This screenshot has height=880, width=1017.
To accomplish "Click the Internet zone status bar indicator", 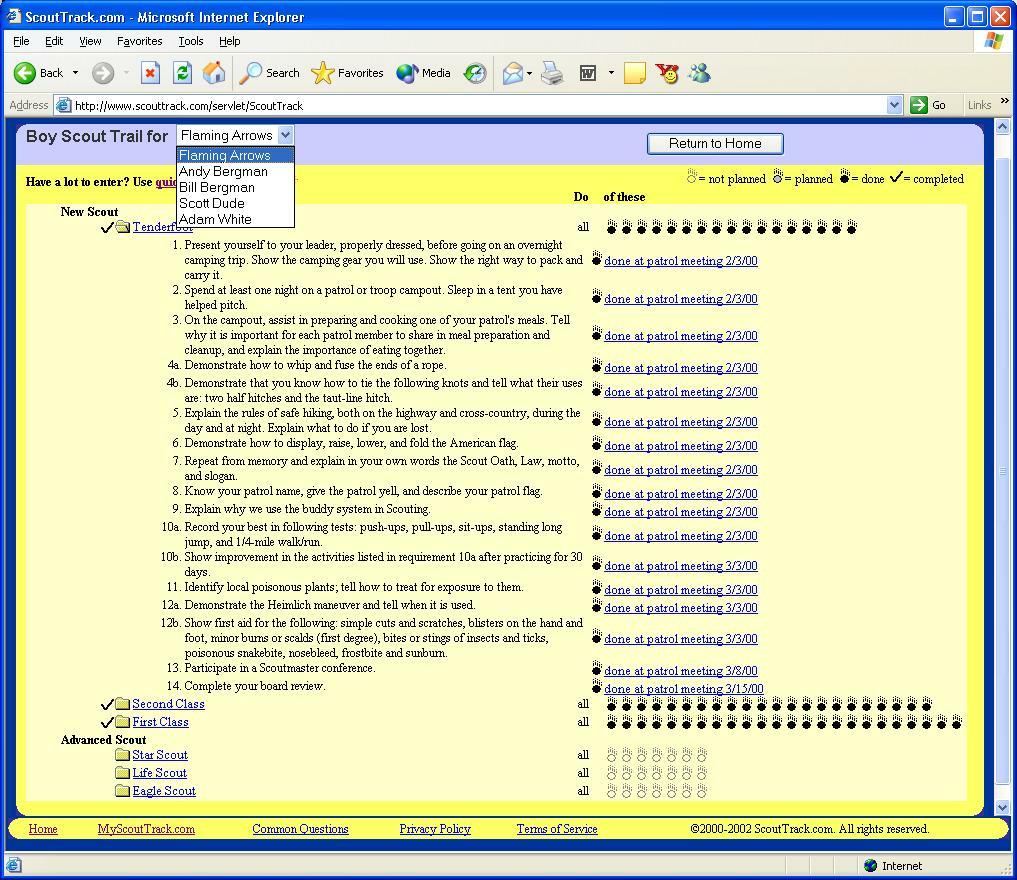I will click(894, 866).
